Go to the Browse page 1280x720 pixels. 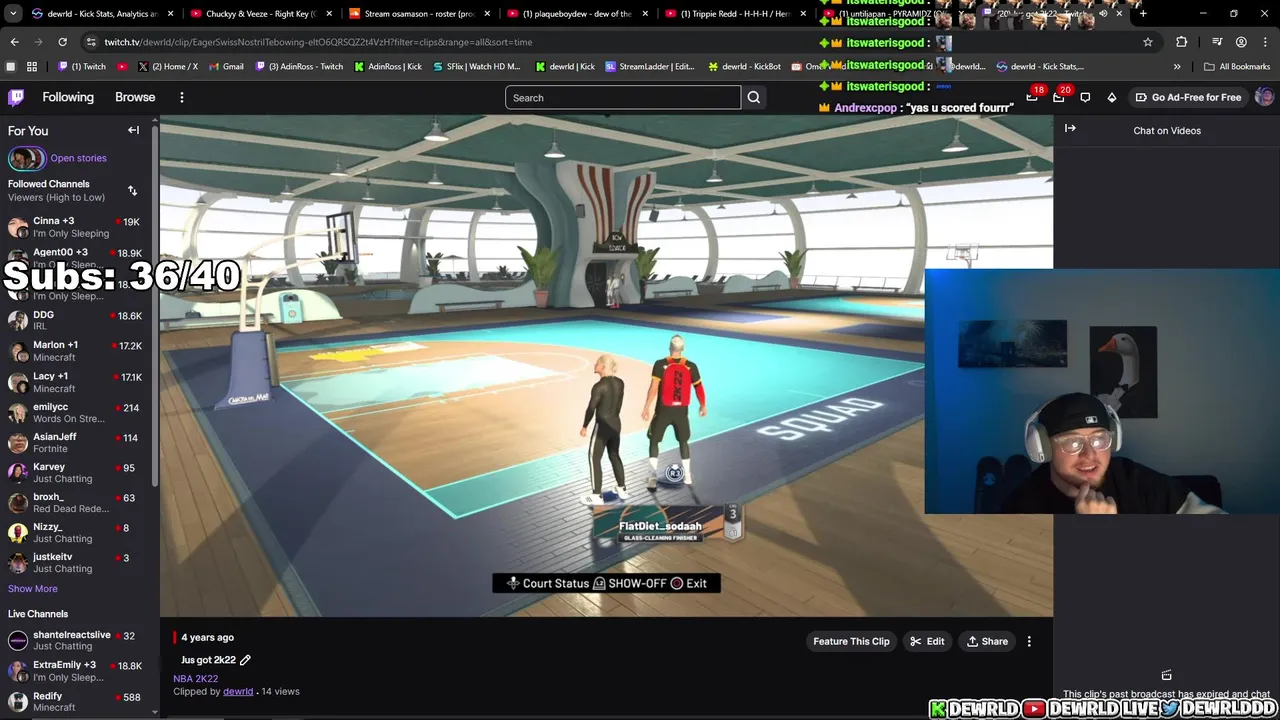(x=135, y=97)
